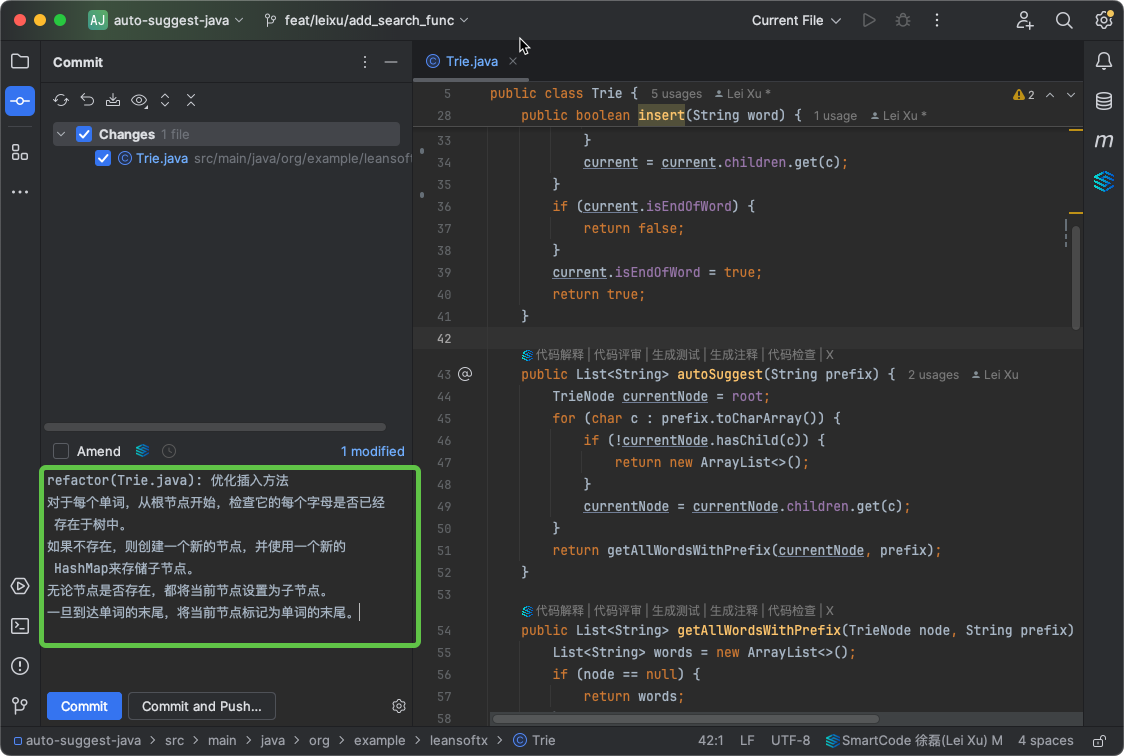Click the 5 usages hint on Trie class
This screenshot has width=1124, height=756.
(676, 94)
